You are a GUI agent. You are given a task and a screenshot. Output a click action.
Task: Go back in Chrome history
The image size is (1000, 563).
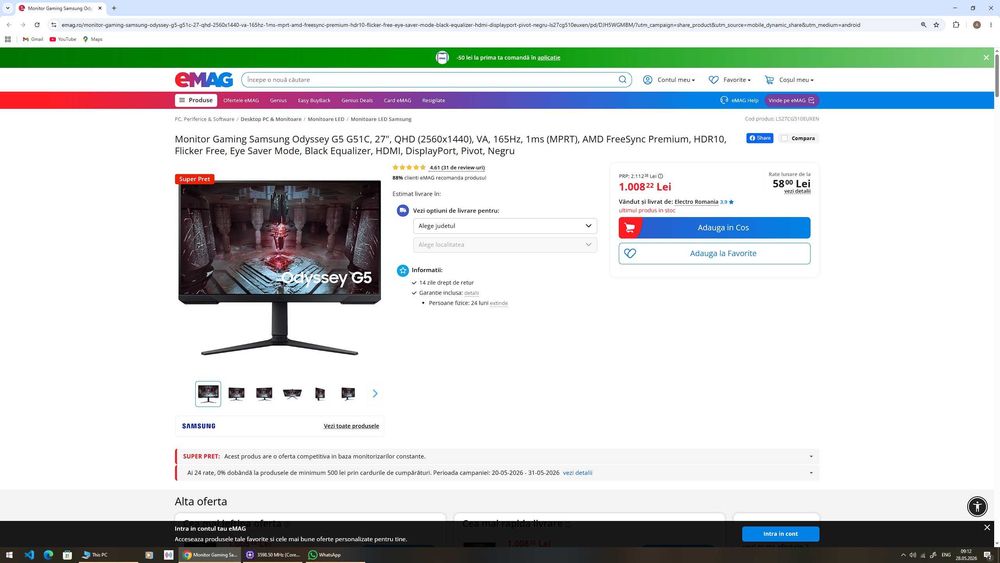pyautogui.click(x=9, y=25)
